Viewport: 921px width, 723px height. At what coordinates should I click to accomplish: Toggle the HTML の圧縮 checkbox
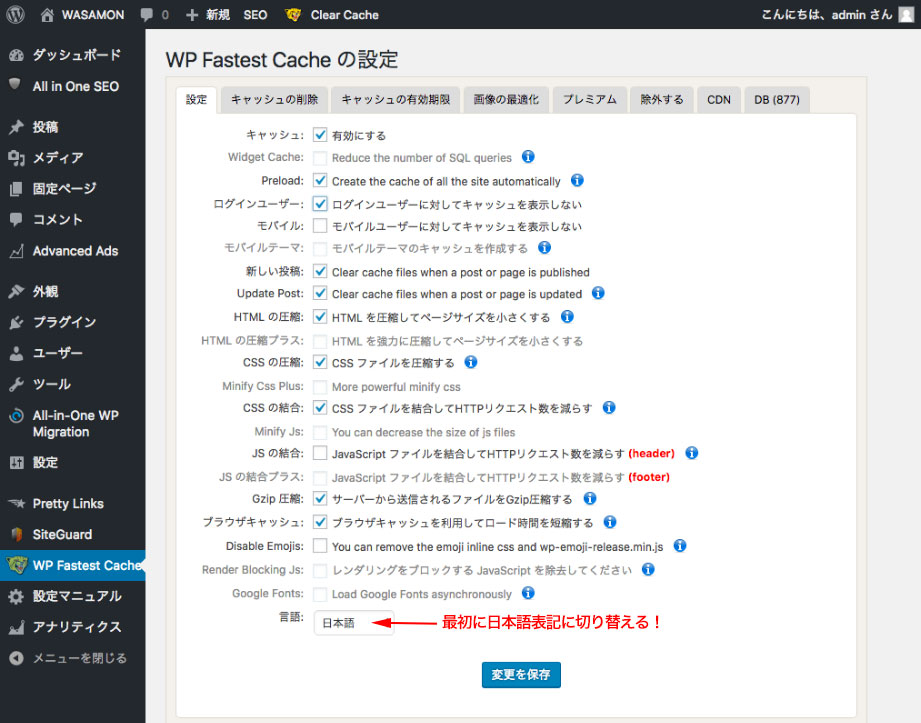320,317
